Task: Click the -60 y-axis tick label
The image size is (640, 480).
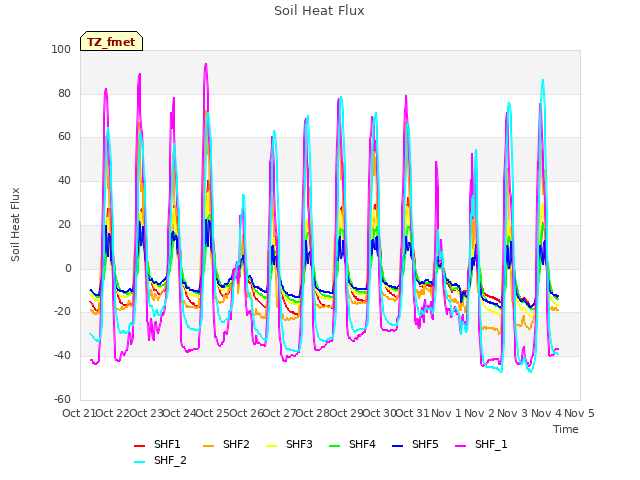Action: pyautogui.click(x=62, y=400)
